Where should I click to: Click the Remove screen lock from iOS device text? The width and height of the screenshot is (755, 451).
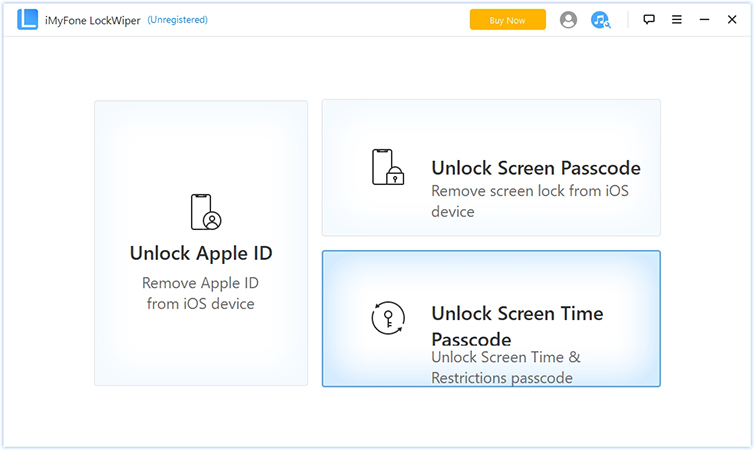pyautogui.click(x=530, y=201)
